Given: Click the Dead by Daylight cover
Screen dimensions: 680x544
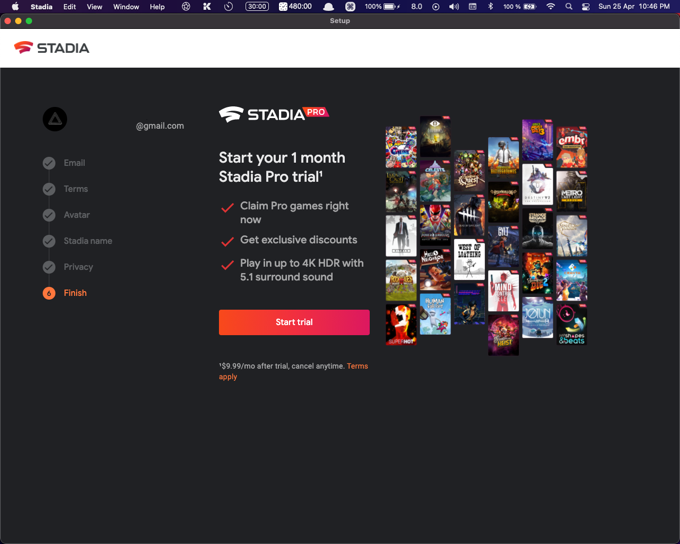Looking at the screenshot, I should (469, 216).
